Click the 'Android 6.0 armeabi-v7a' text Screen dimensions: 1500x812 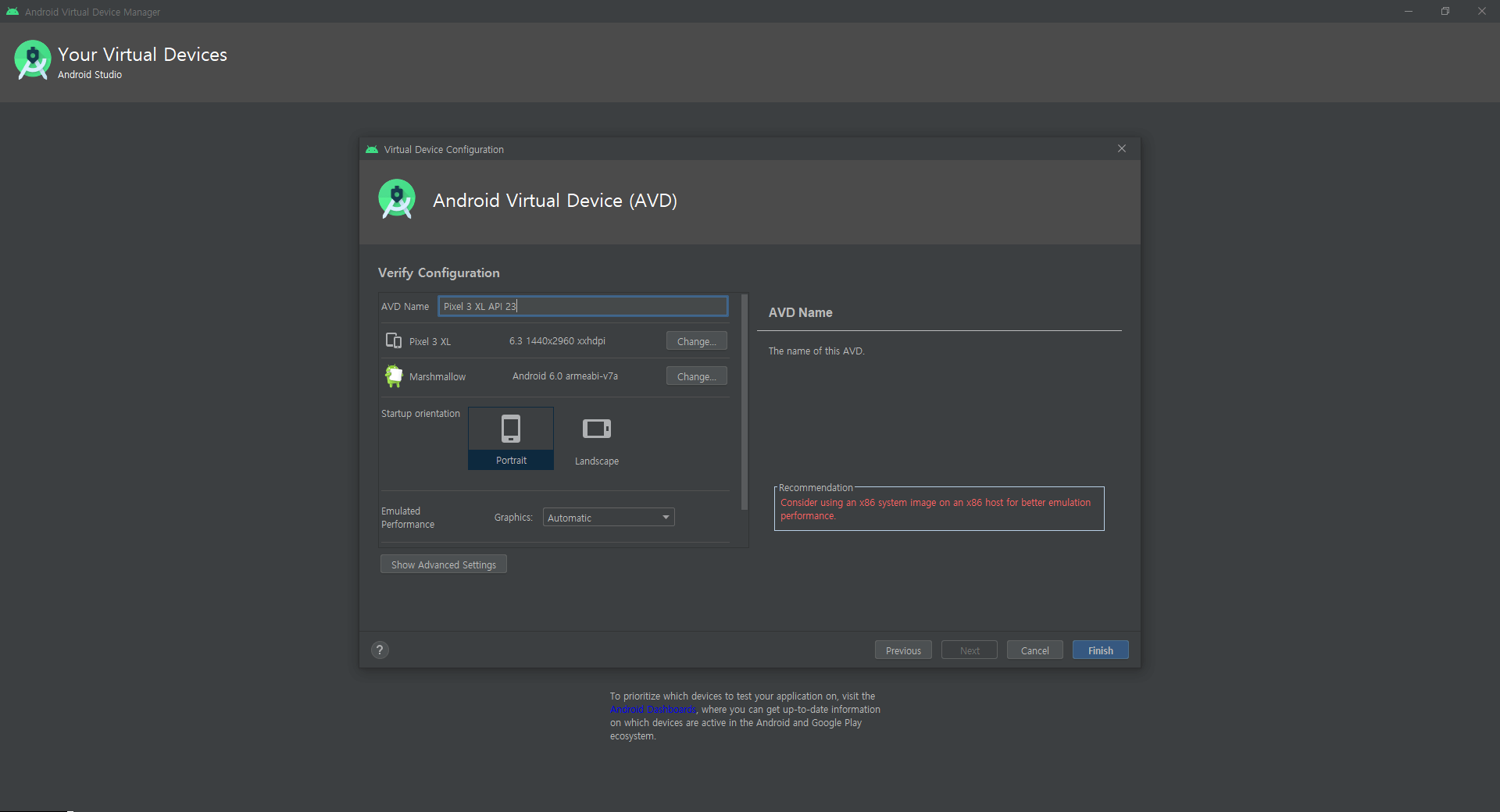[565, 376]
